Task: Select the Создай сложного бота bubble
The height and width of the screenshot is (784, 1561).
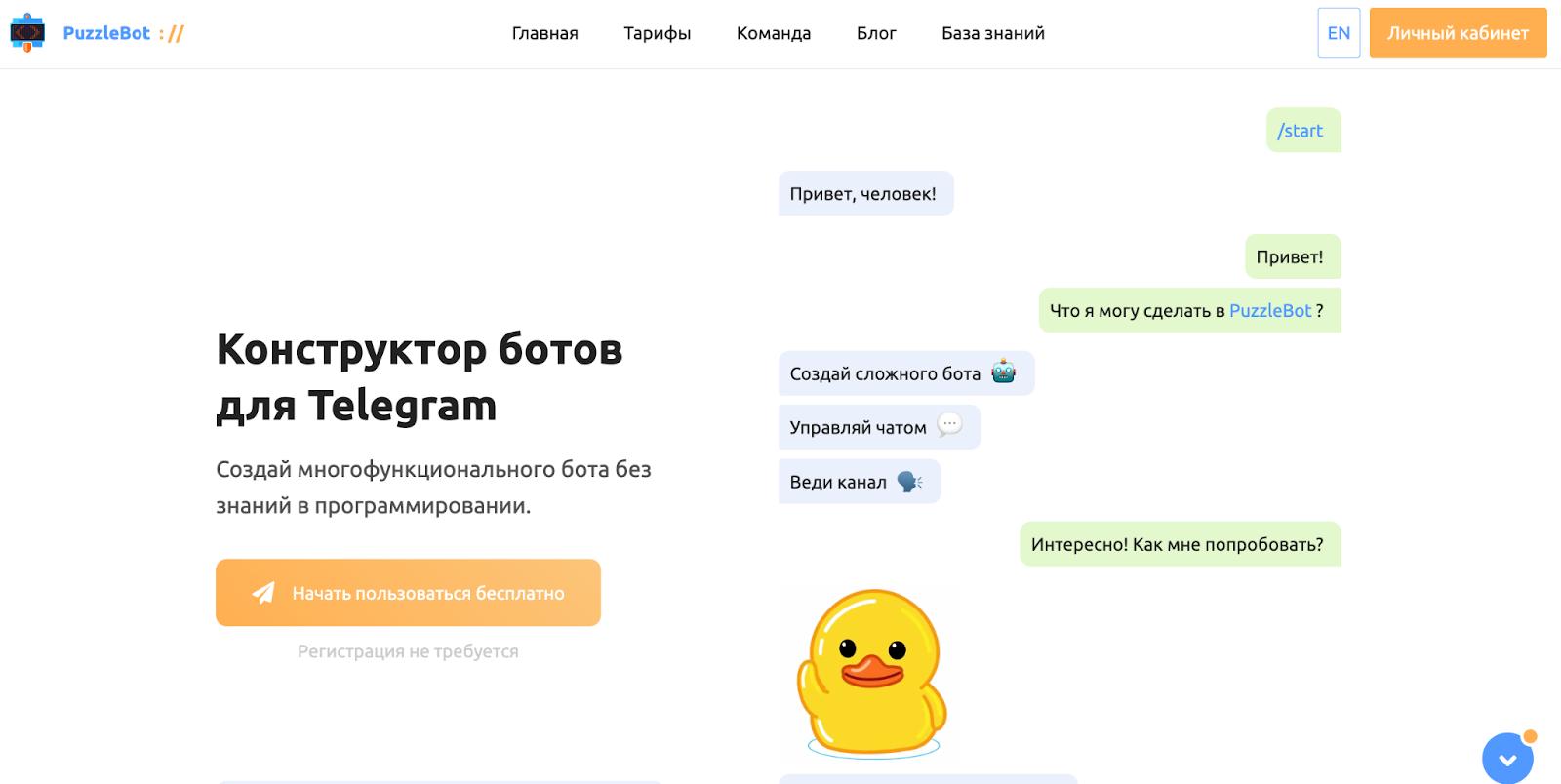Action: point(885,373)
